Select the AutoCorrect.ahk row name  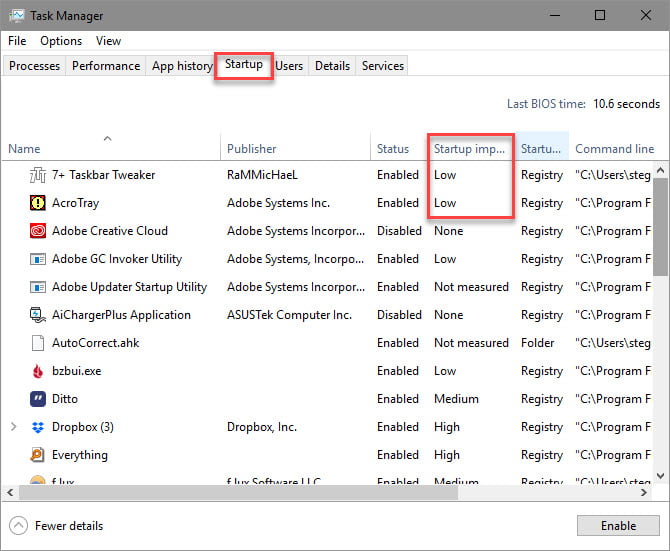(x=96, y=343)
